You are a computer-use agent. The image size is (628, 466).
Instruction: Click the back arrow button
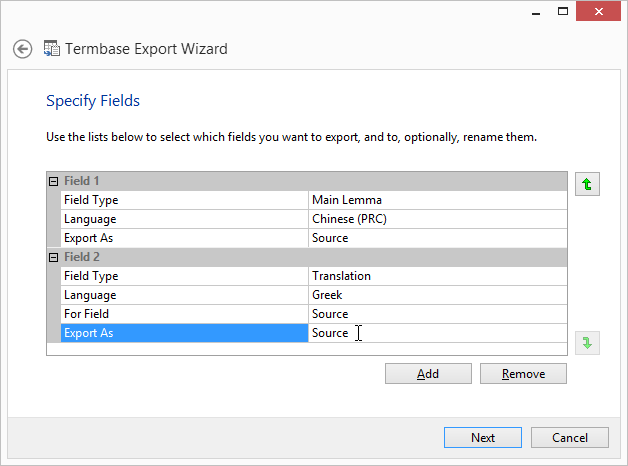(x=23, y=49)
